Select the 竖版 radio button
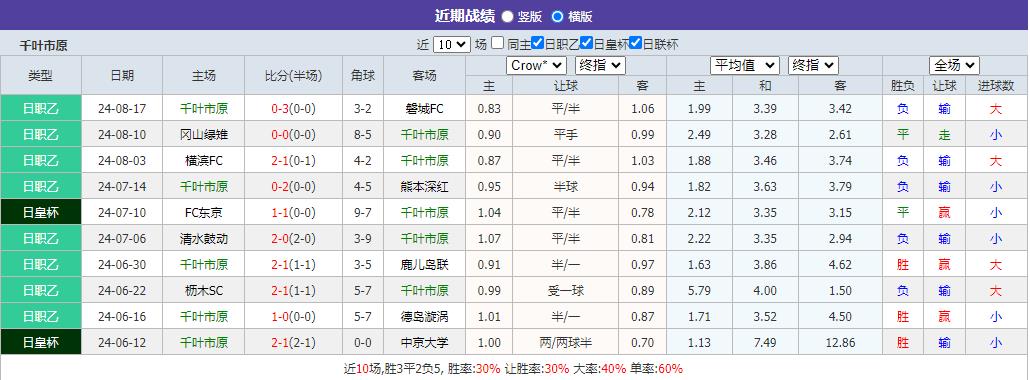This screenshot has width=1030, height=380. click(x=507, y=16)
